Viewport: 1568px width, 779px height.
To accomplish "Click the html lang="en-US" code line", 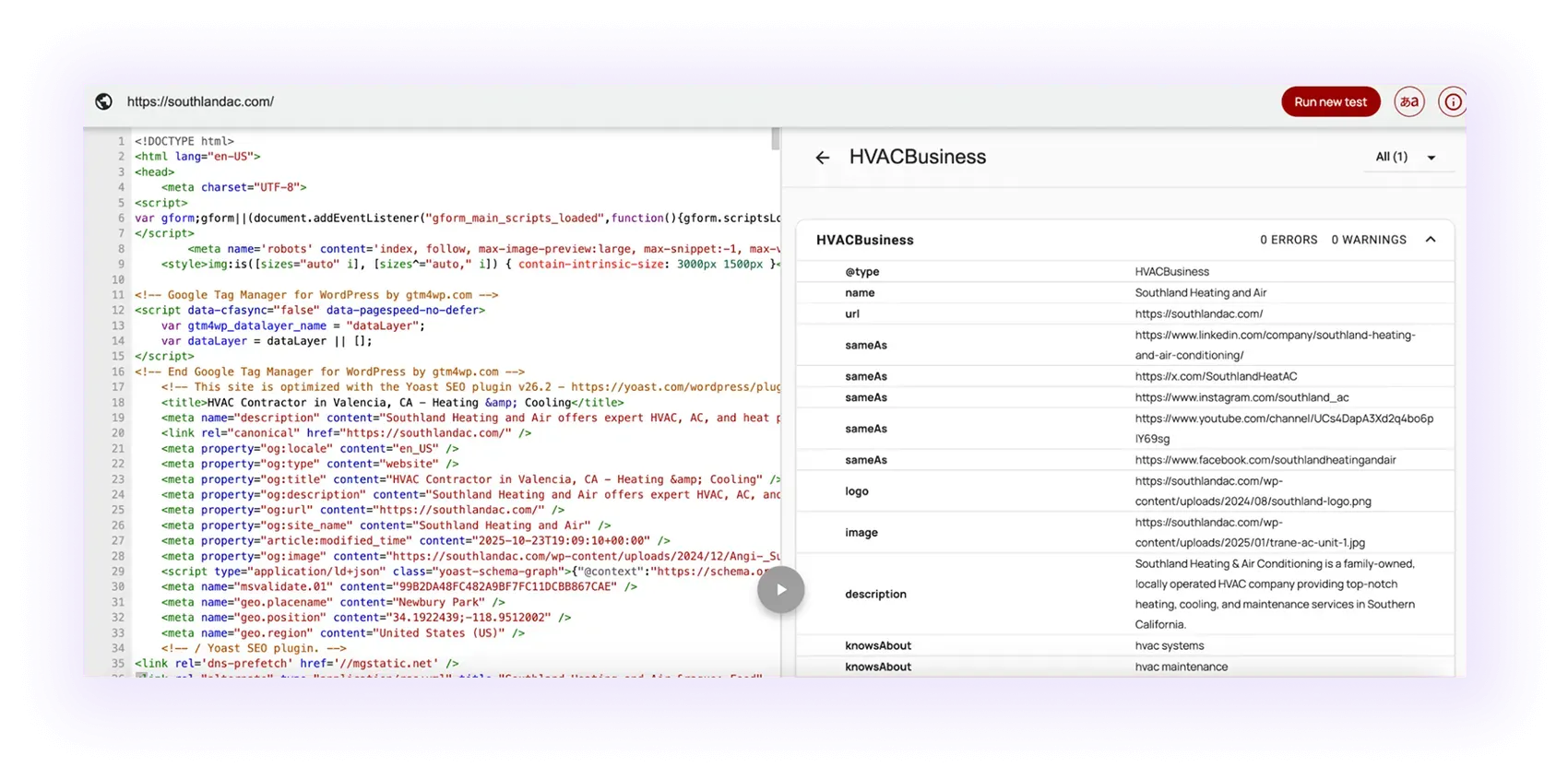I will click(197, 157).
